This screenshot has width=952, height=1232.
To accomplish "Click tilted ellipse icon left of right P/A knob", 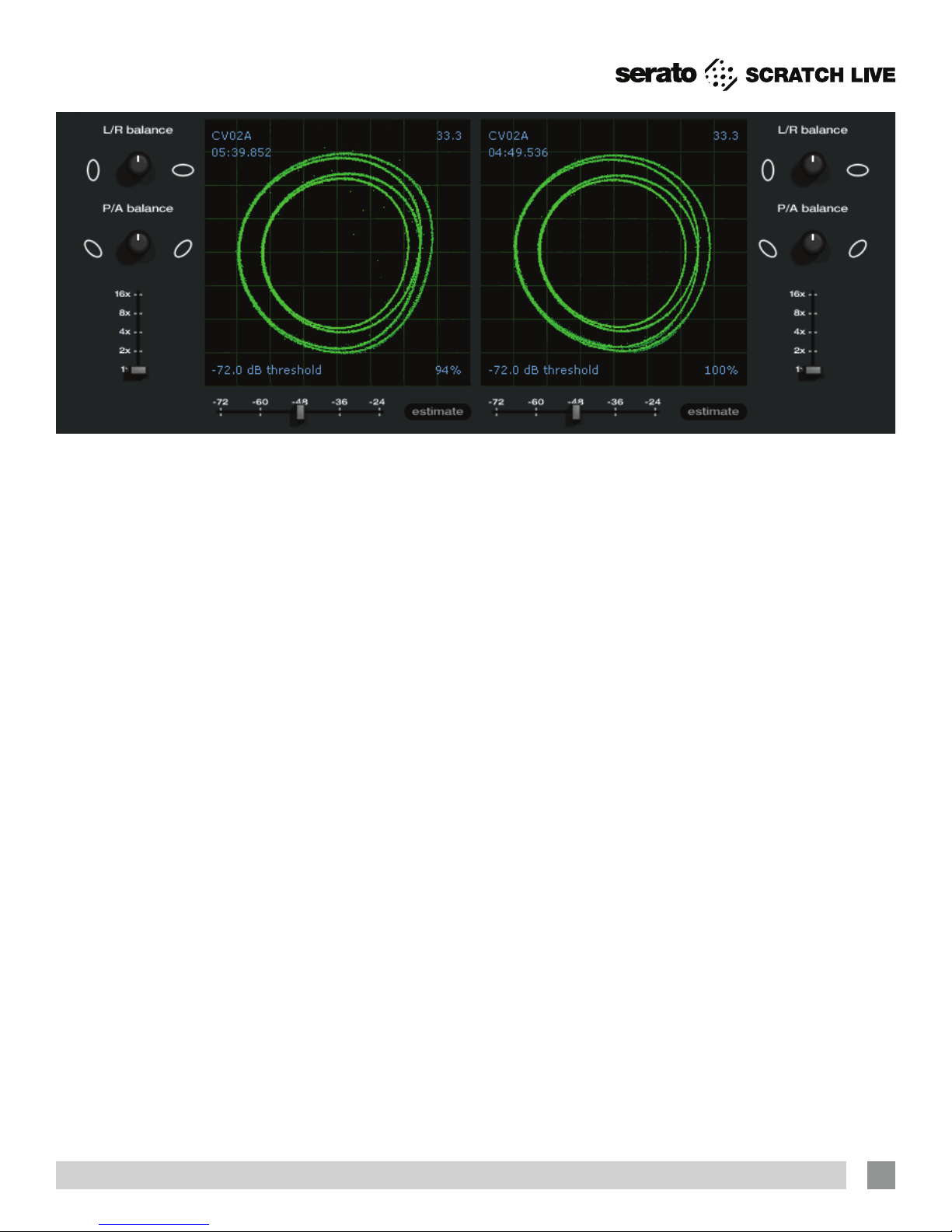I will pyautogui.click(x=767, y=249).
